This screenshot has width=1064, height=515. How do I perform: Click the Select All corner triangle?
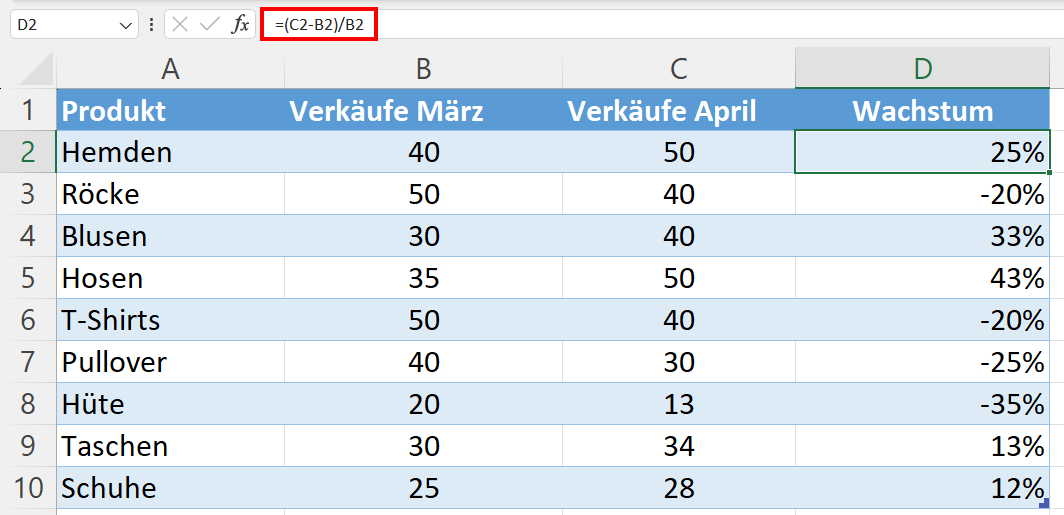click(x=36, y=68)
